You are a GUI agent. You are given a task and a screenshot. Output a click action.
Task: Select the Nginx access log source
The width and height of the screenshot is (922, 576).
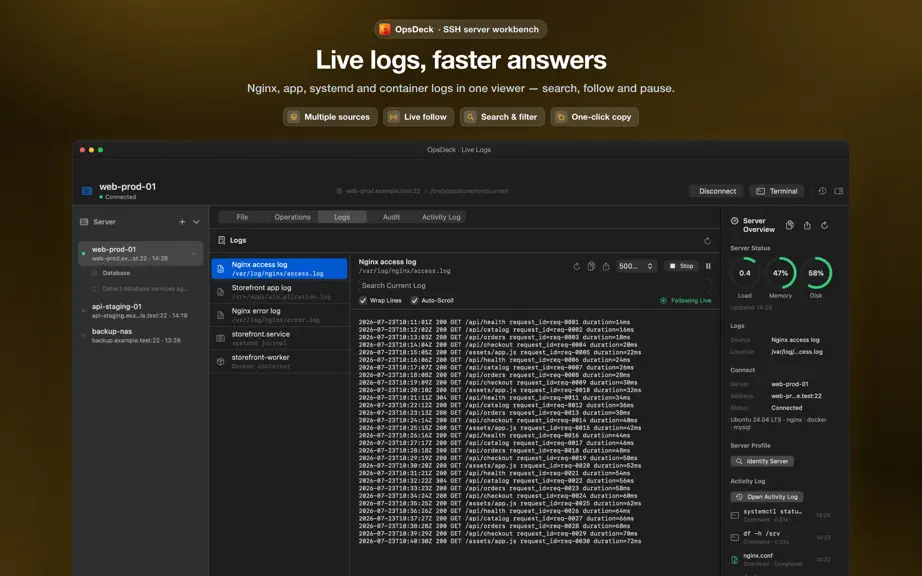(x=279, y=269)
